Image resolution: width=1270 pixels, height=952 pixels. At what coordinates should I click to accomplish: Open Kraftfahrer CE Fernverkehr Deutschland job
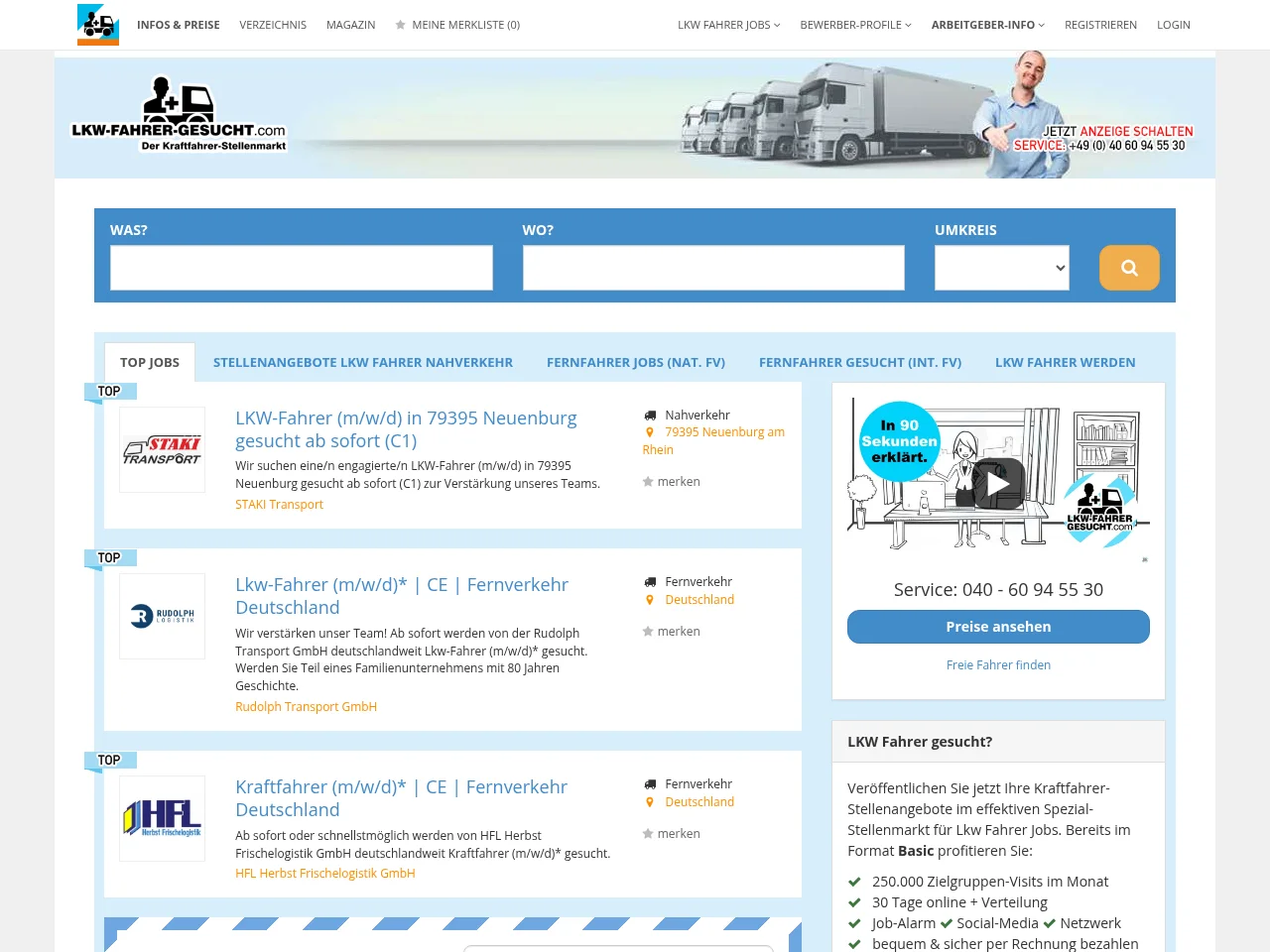401,798
